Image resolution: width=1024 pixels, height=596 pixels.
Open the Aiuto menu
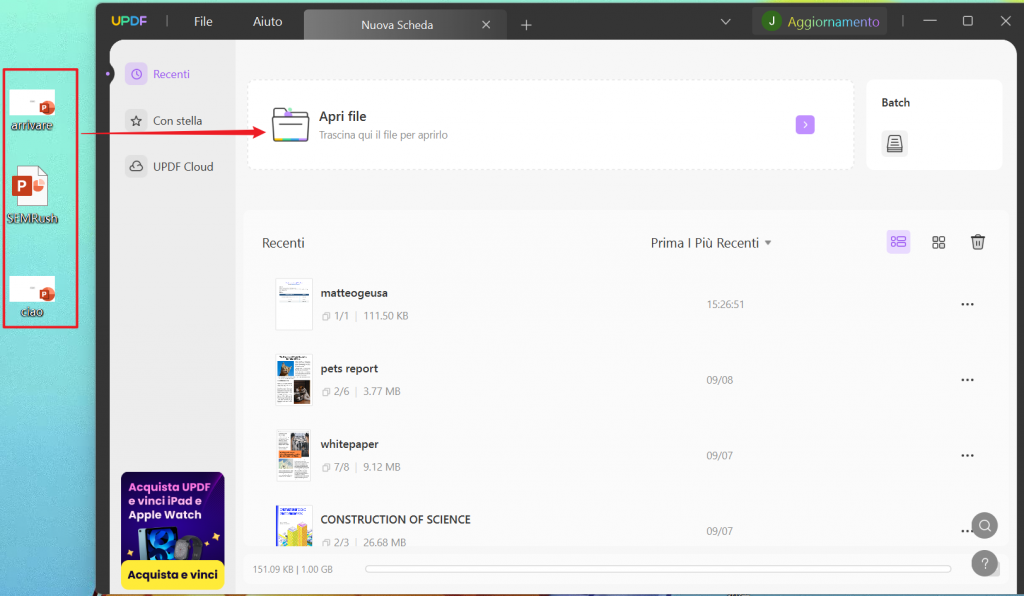[266, 21]
